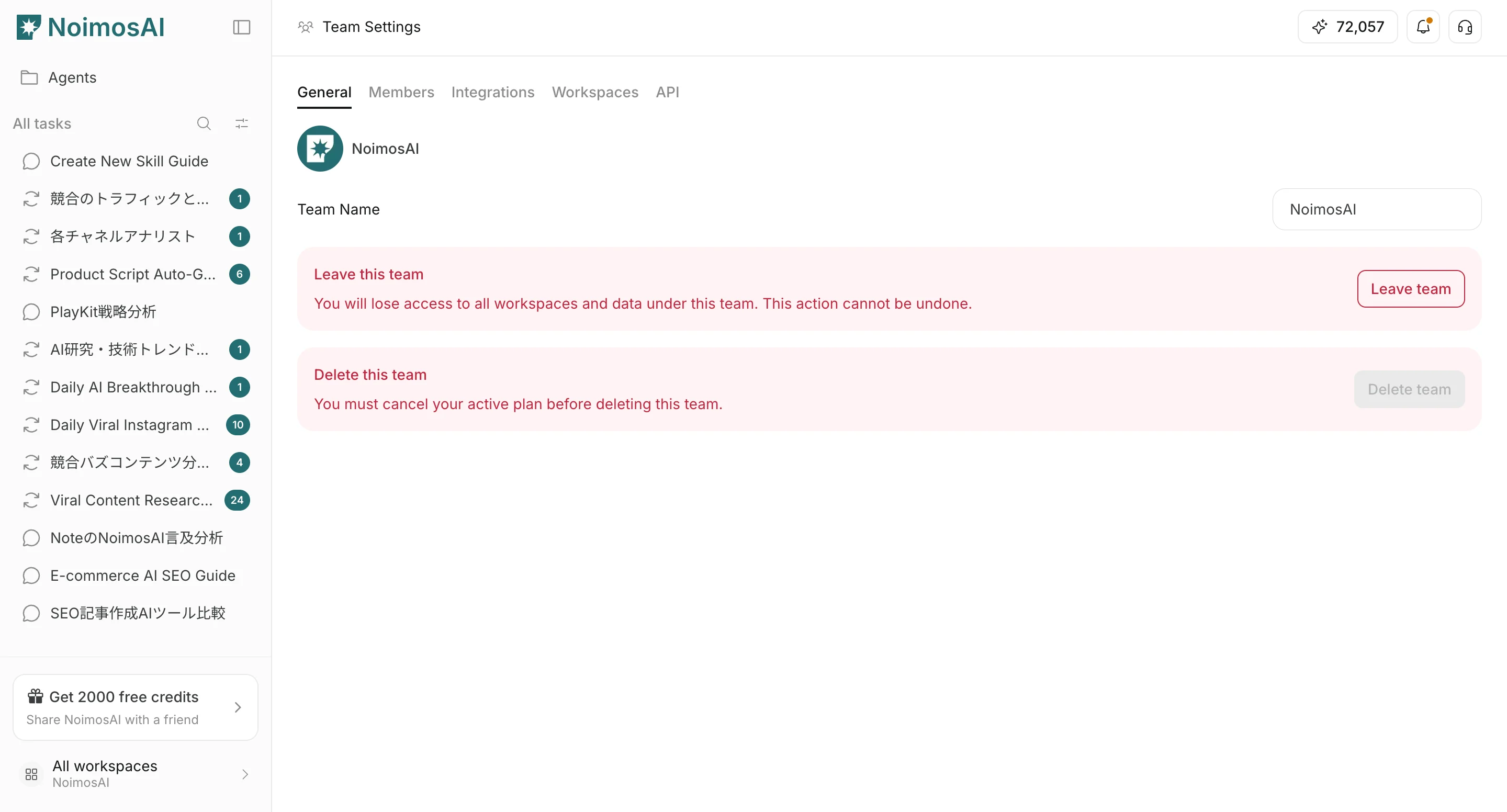Screen dimensions: 1507x812
Task: Open the Integrations tab
Action: click(x=492, y=92)
